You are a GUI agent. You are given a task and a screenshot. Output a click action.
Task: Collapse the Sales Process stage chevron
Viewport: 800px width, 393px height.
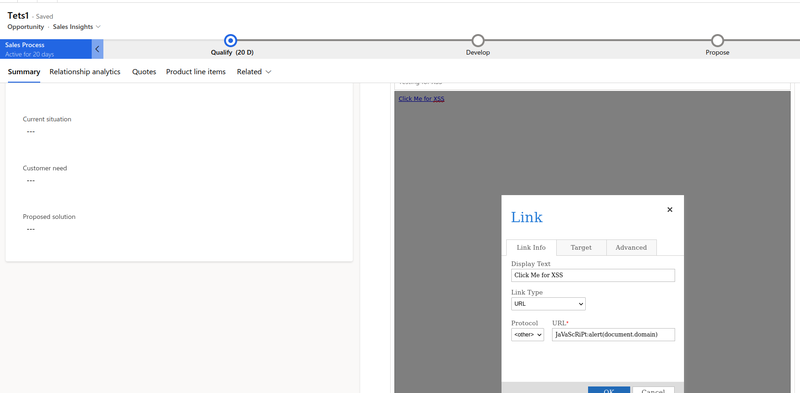[x=97, y=49]
